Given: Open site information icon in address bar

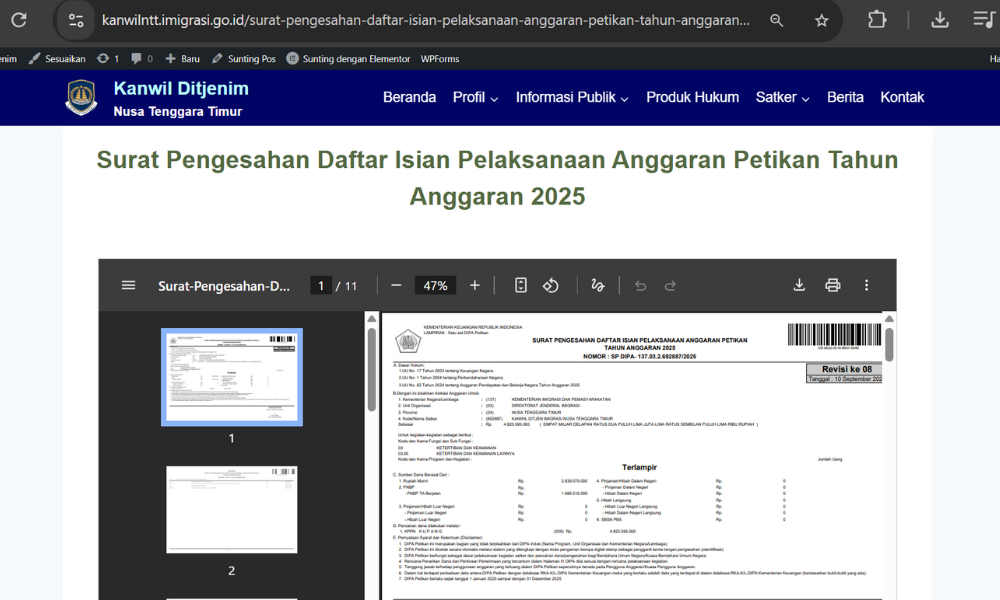Looking at the screenshot, I should (76, 20).
